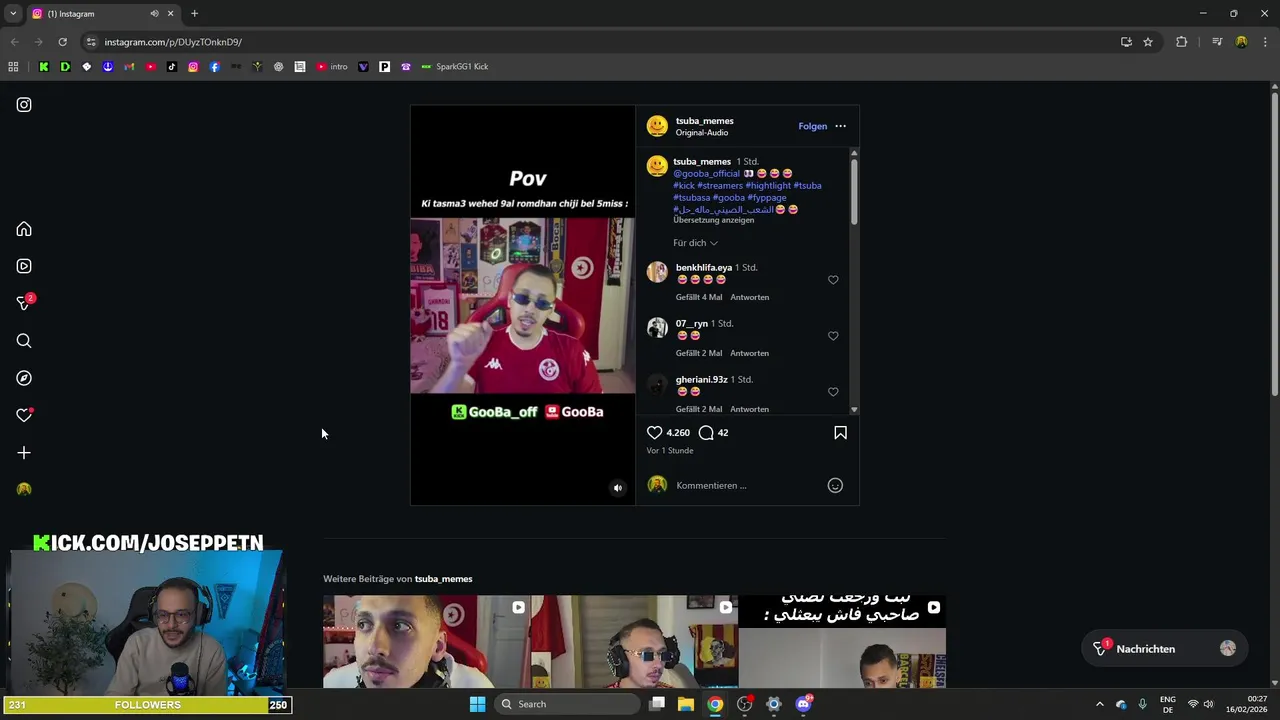1280x720 pixels.
Task: Follow tsuba_memes with the Folgen button
Action: [x=813, y=126]
